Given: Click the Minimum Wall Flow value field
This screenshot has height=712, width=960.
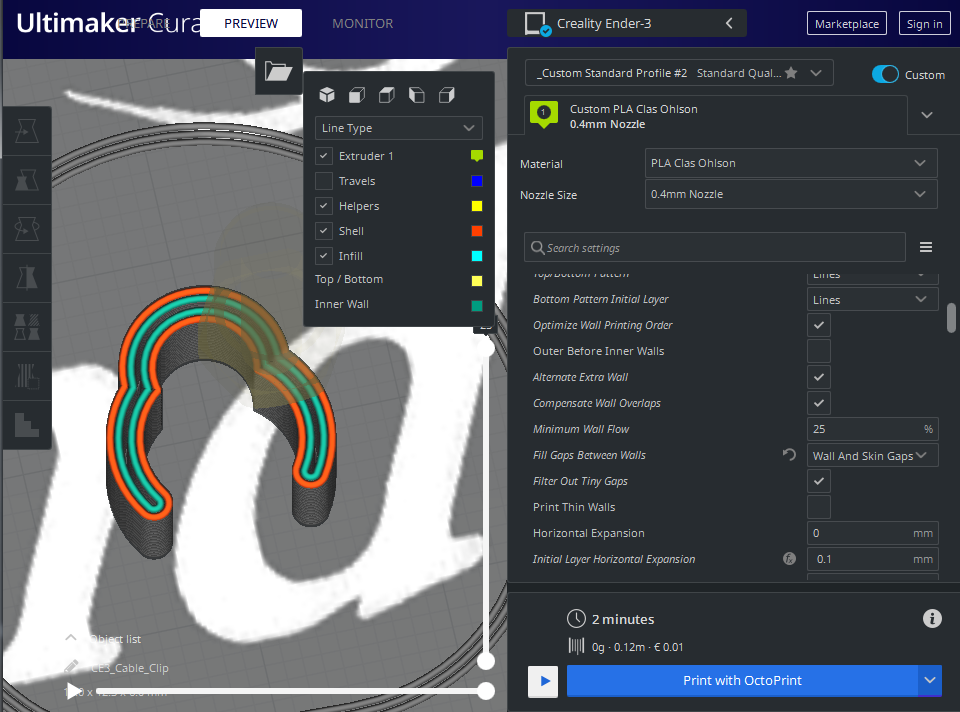Looking at the screenshot, I should [x=872, y=429].
